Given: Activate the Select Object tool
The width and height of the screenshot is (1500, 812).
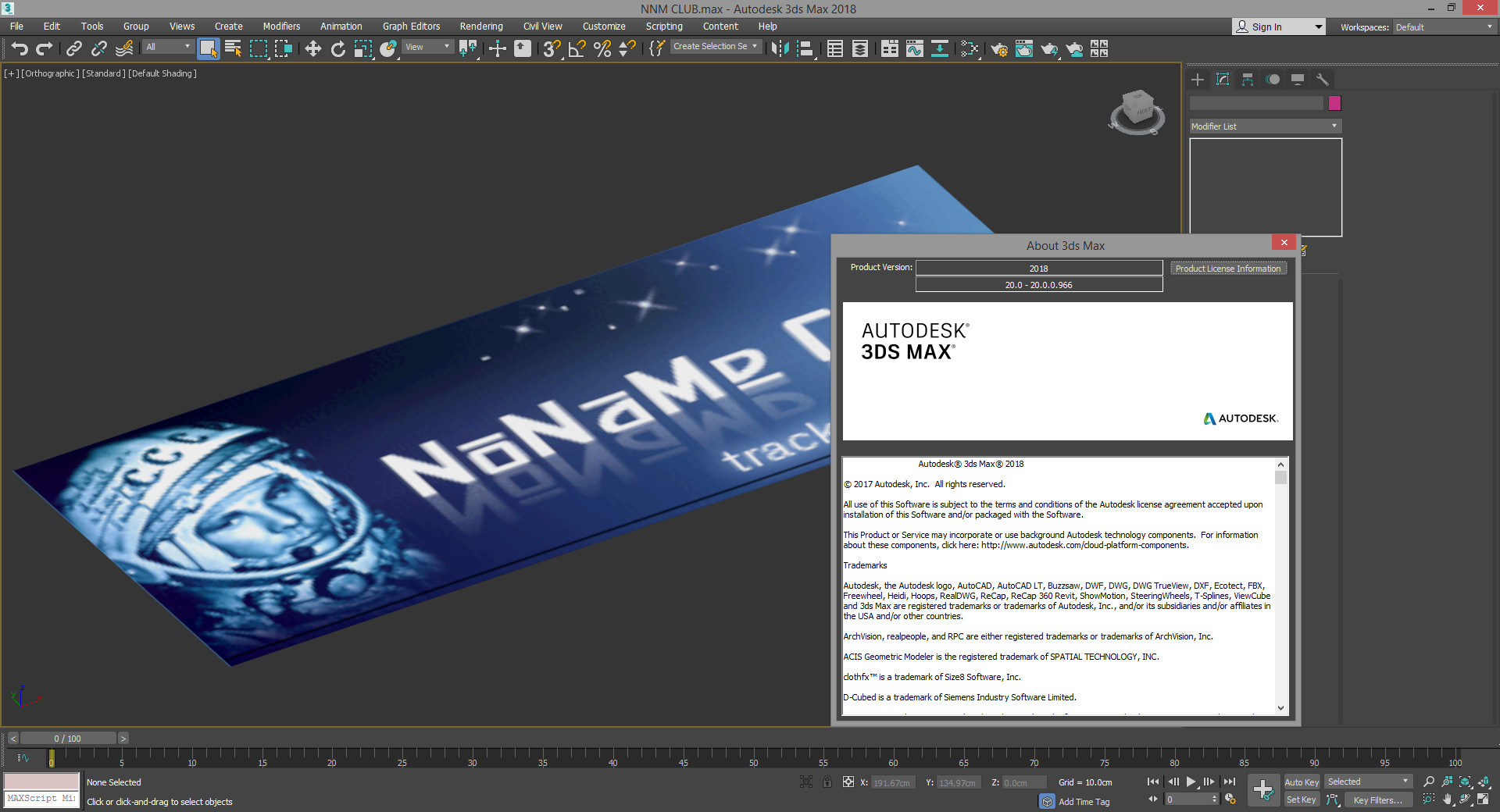Looking at the screenshot, I should [208, 48].
